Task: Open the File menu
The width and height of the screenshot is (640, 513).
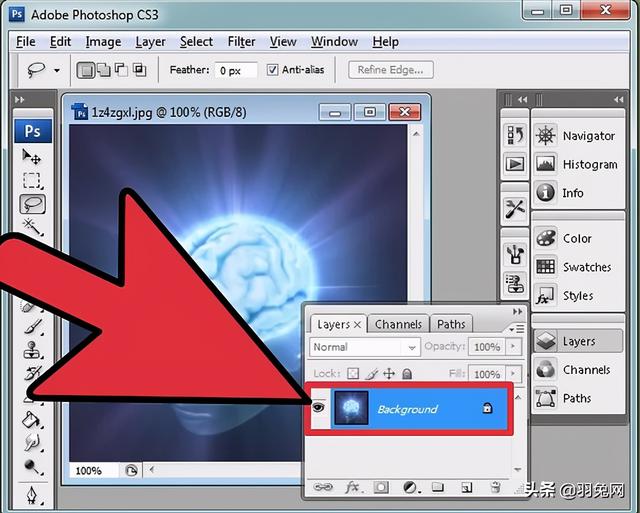Action: (25, 42)
